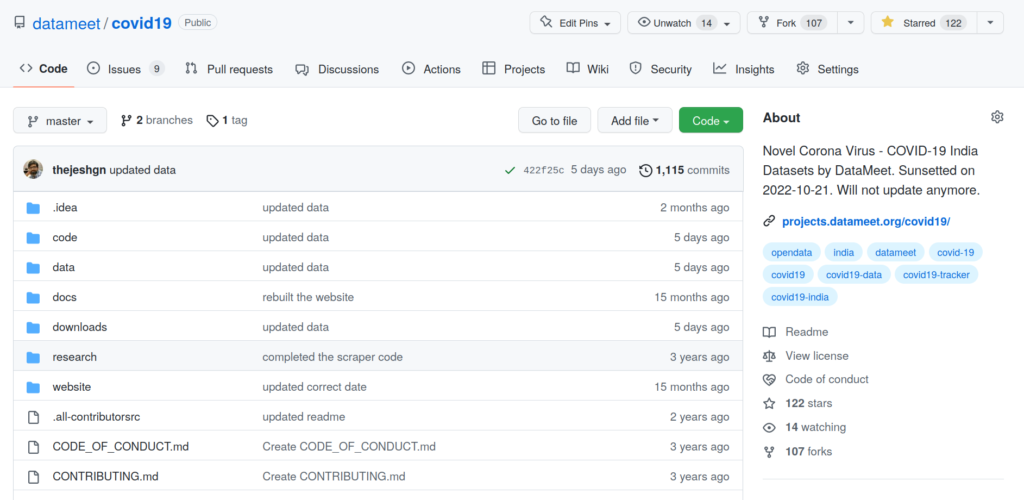The width and height of the screenshot is (1024, 500).
Task: View the 122 stars link
Action: [797, 403]
